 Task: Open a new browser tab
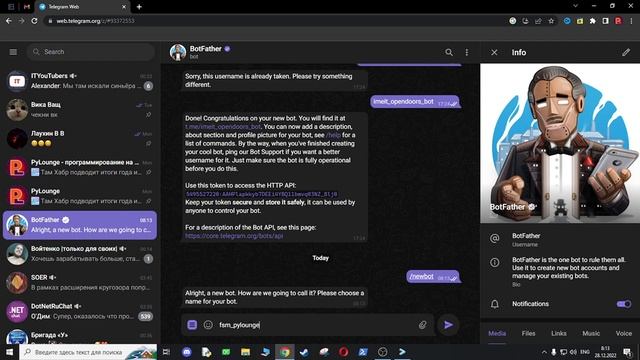(x=139, y=7)
